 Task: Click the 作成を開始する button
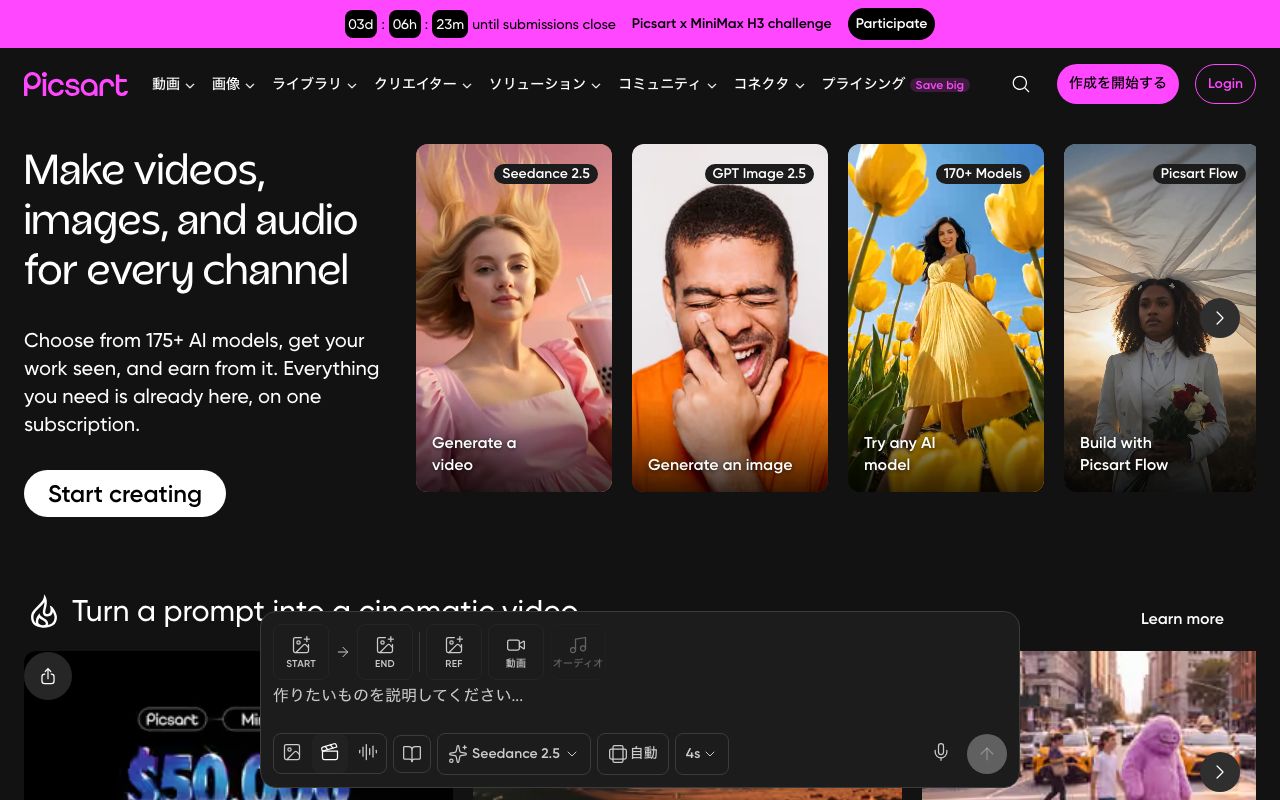click(x=1118, y=84)
